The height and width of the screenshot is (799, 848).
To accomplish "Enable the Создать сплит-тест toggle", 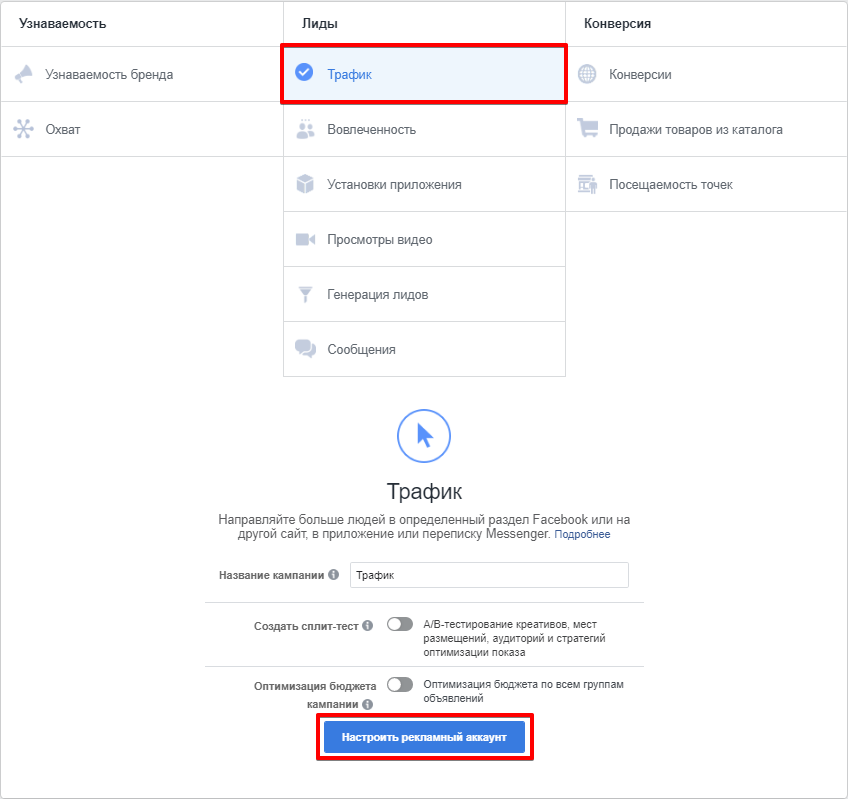I will (x=399, y=624).
